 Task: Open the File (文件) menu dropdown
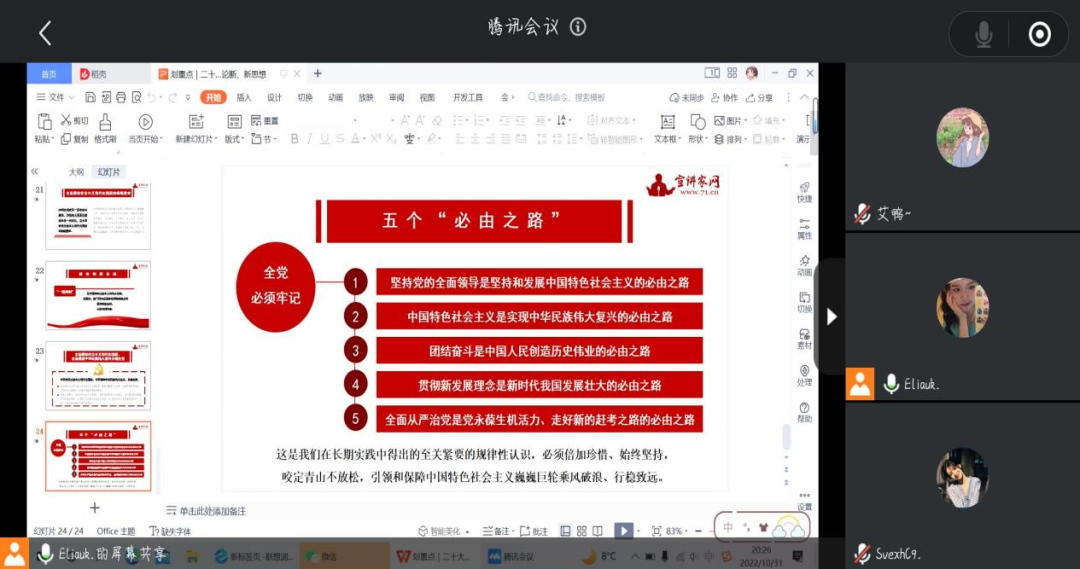click(56, 97)
